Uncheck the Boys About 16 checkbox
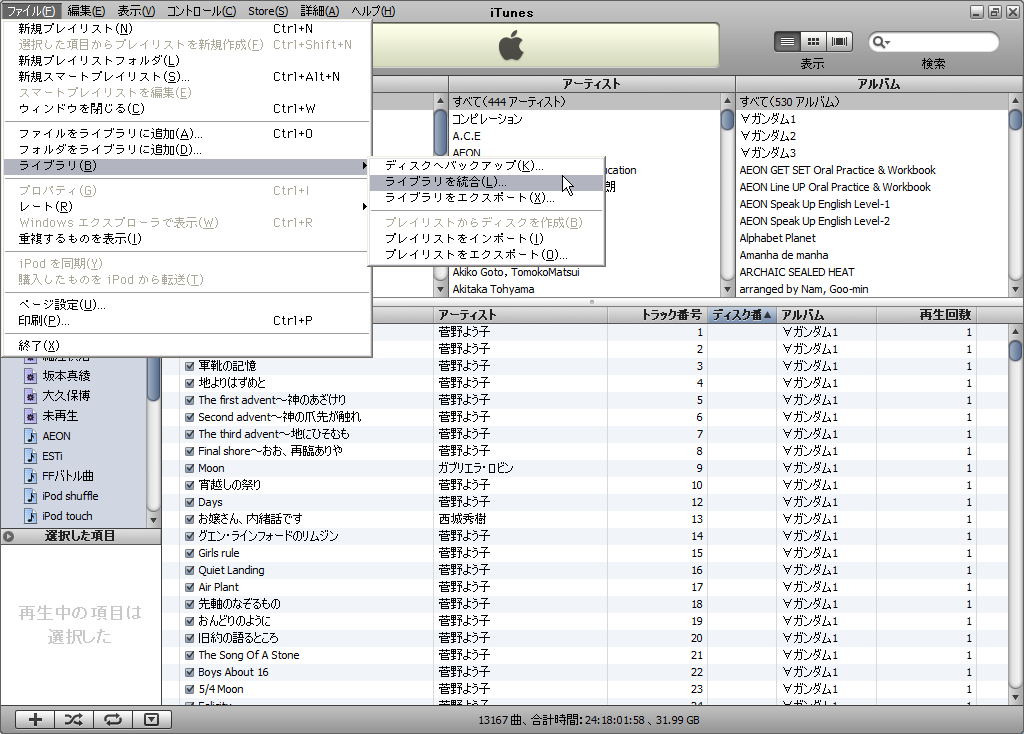Viewport: 1024px width, 734px height. click(189, 672)
